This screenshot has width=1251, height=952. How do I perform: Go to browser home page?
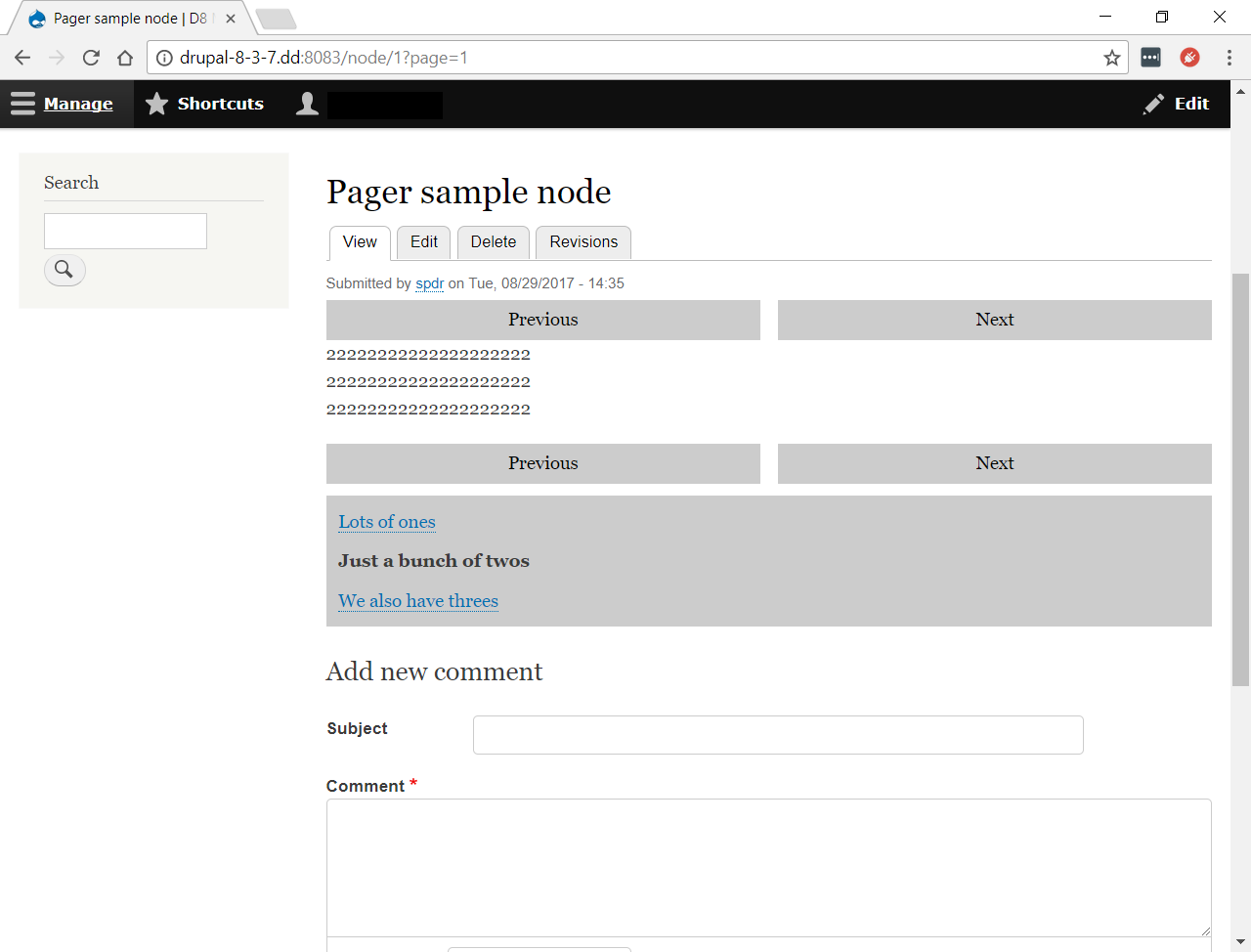click(125, 58)
